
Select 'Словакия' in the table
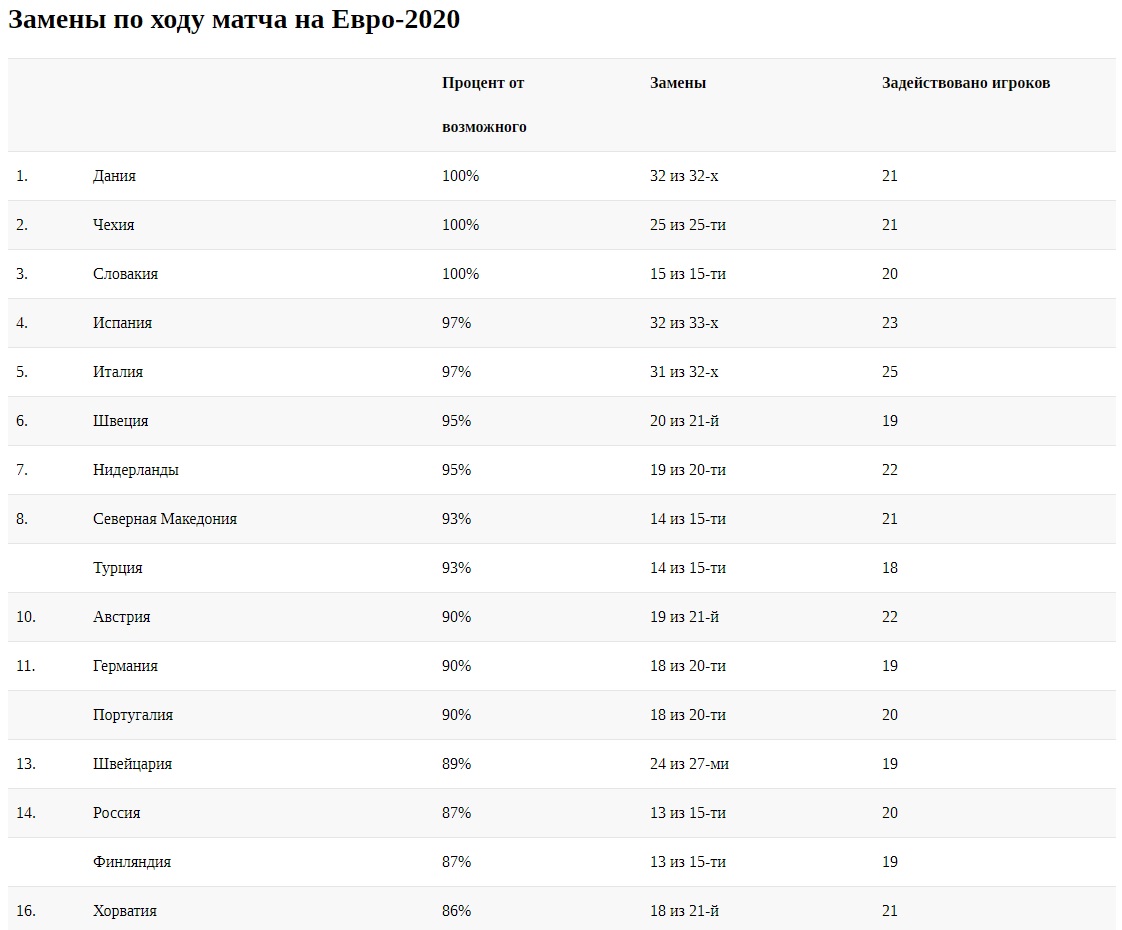coord(125,274)
